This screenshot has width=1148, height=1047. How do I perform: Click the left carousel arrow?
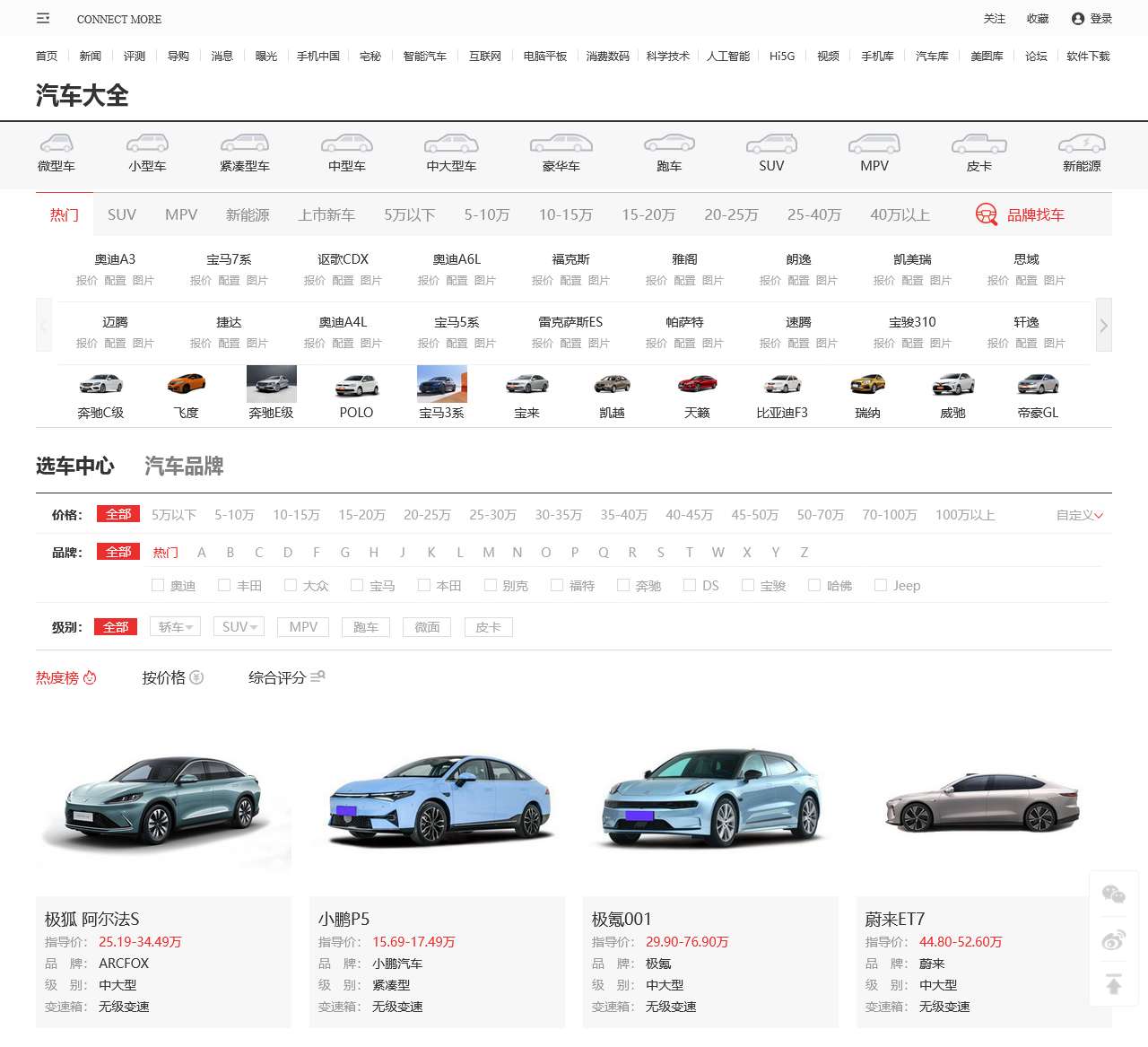pos(44,326)
